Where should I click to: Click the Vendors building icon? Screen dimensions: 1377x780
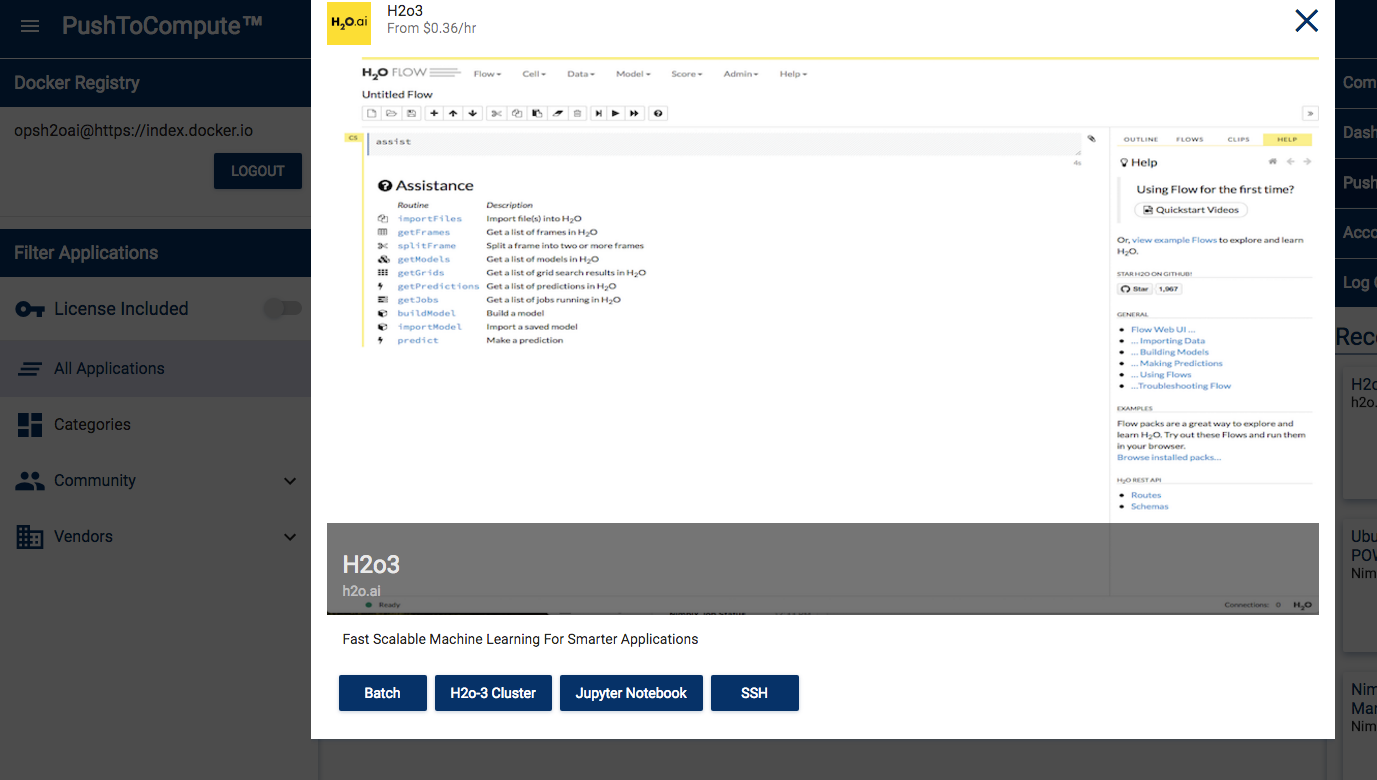[30, 537]
